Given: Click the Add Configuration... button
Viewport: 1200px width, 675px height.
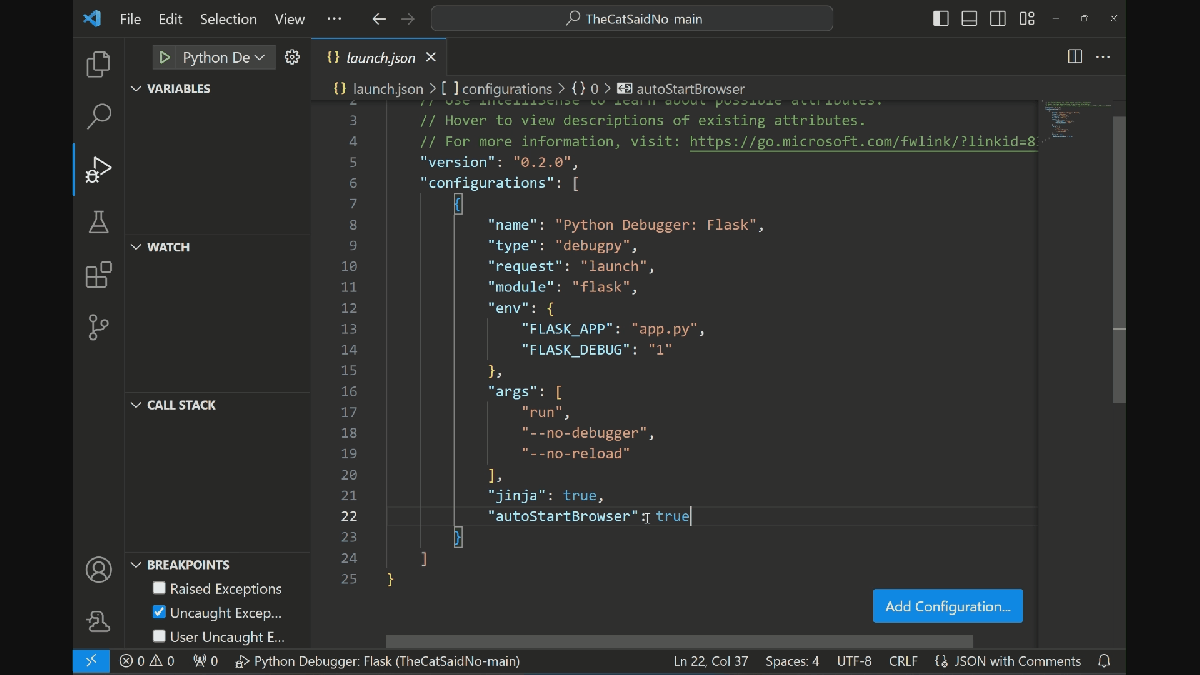Looking at the screenshot, I should 948,606.
